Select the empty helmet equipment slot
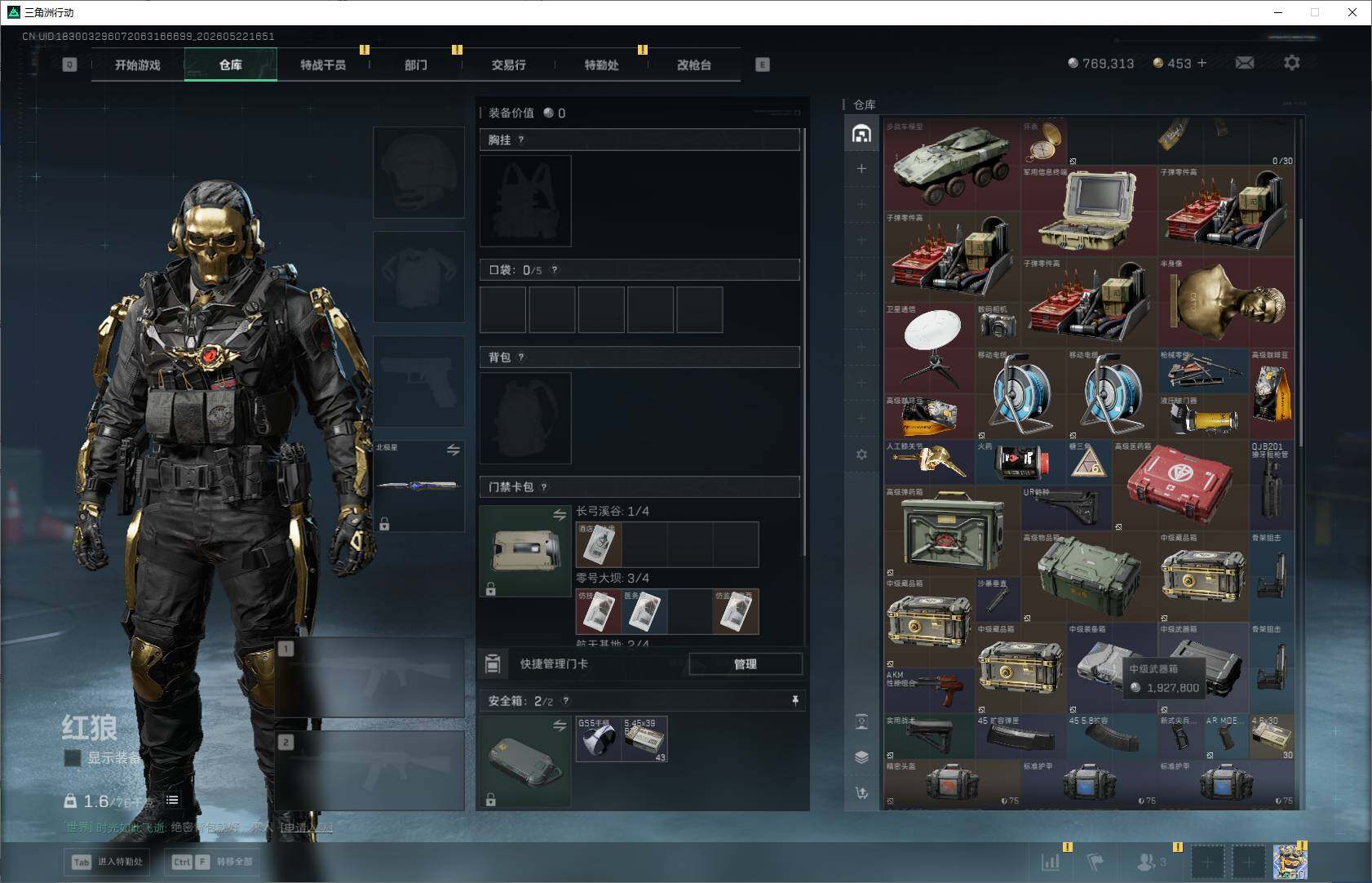This screenshot has width=1372, height=883. (x=419, y=172)
